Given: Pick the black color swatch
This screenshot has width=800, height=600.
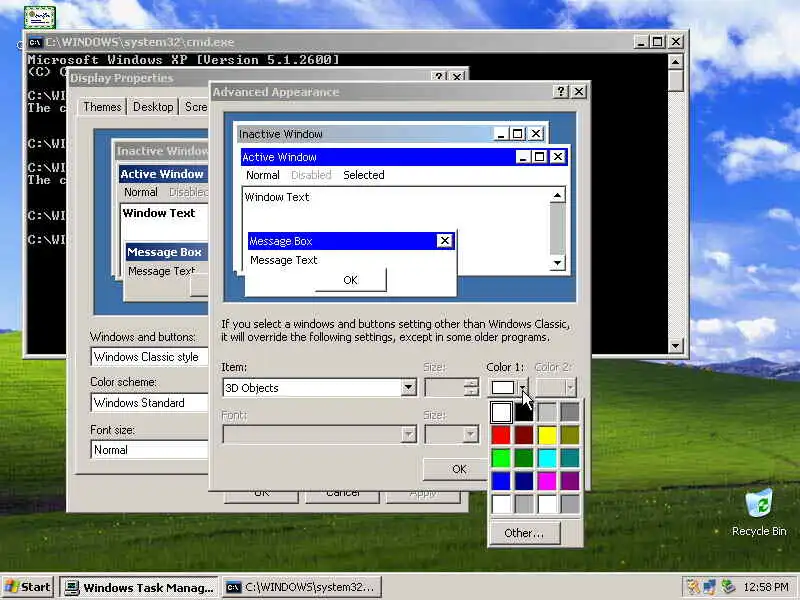Looking at the screenshot, I should pyautogui.click(x=523, y=412).
